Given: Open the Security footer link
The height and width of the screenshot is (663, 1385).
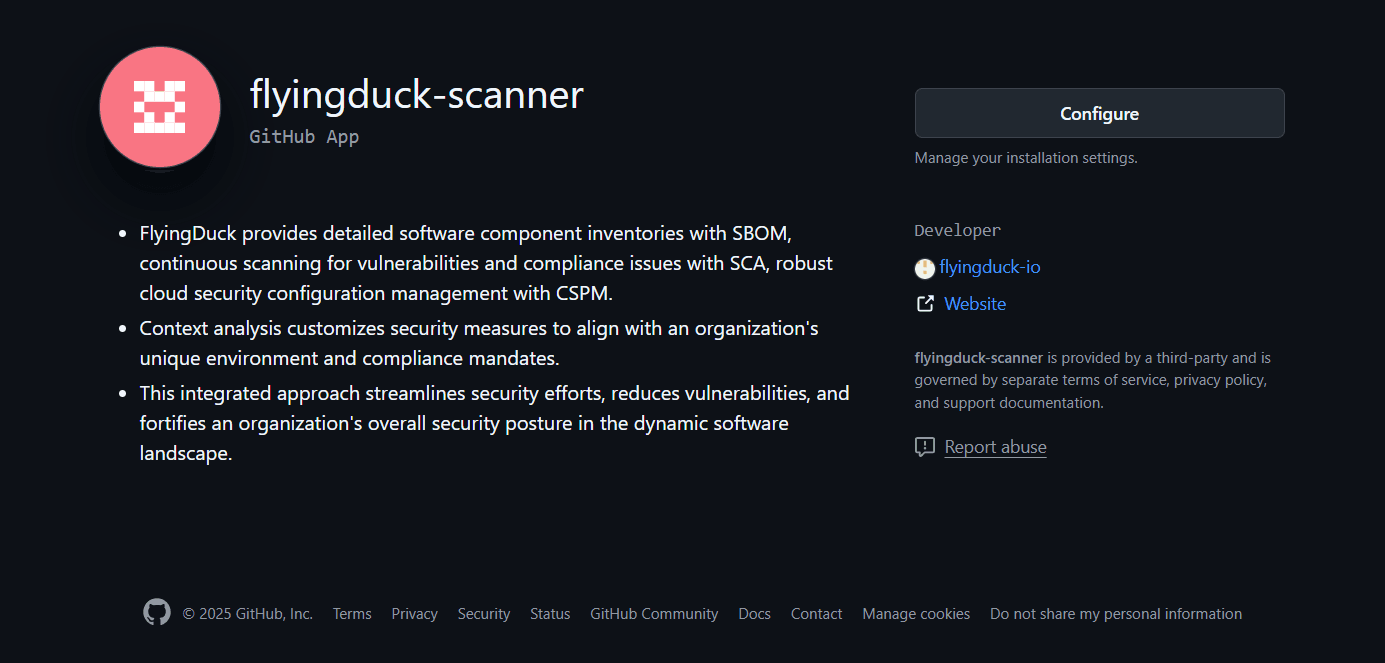Looking at the screenshot, I should point(484,614).
